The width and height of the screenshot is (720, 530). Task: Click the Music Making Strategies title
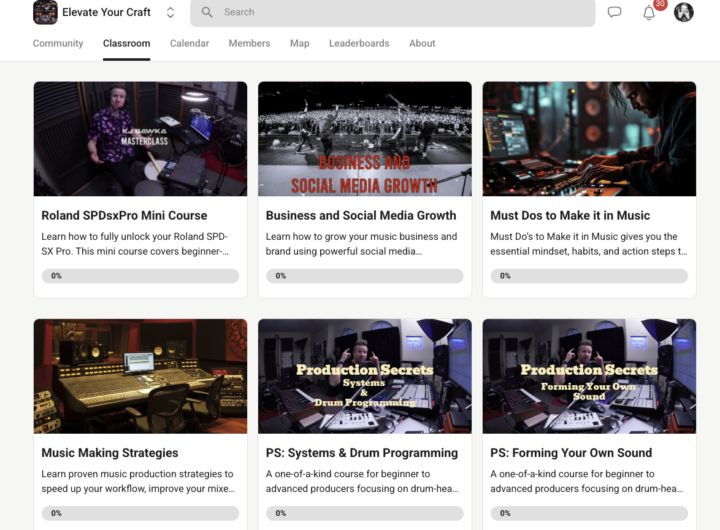110,453
